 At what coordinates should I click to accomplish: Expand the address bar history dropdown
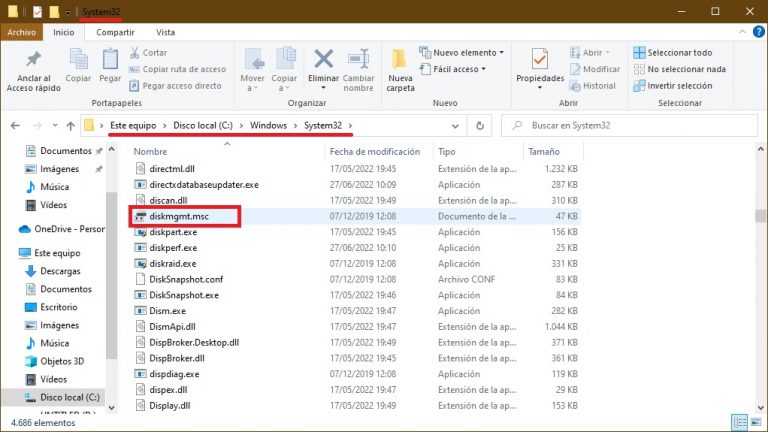pyautogui.click(x=455, y=126)
